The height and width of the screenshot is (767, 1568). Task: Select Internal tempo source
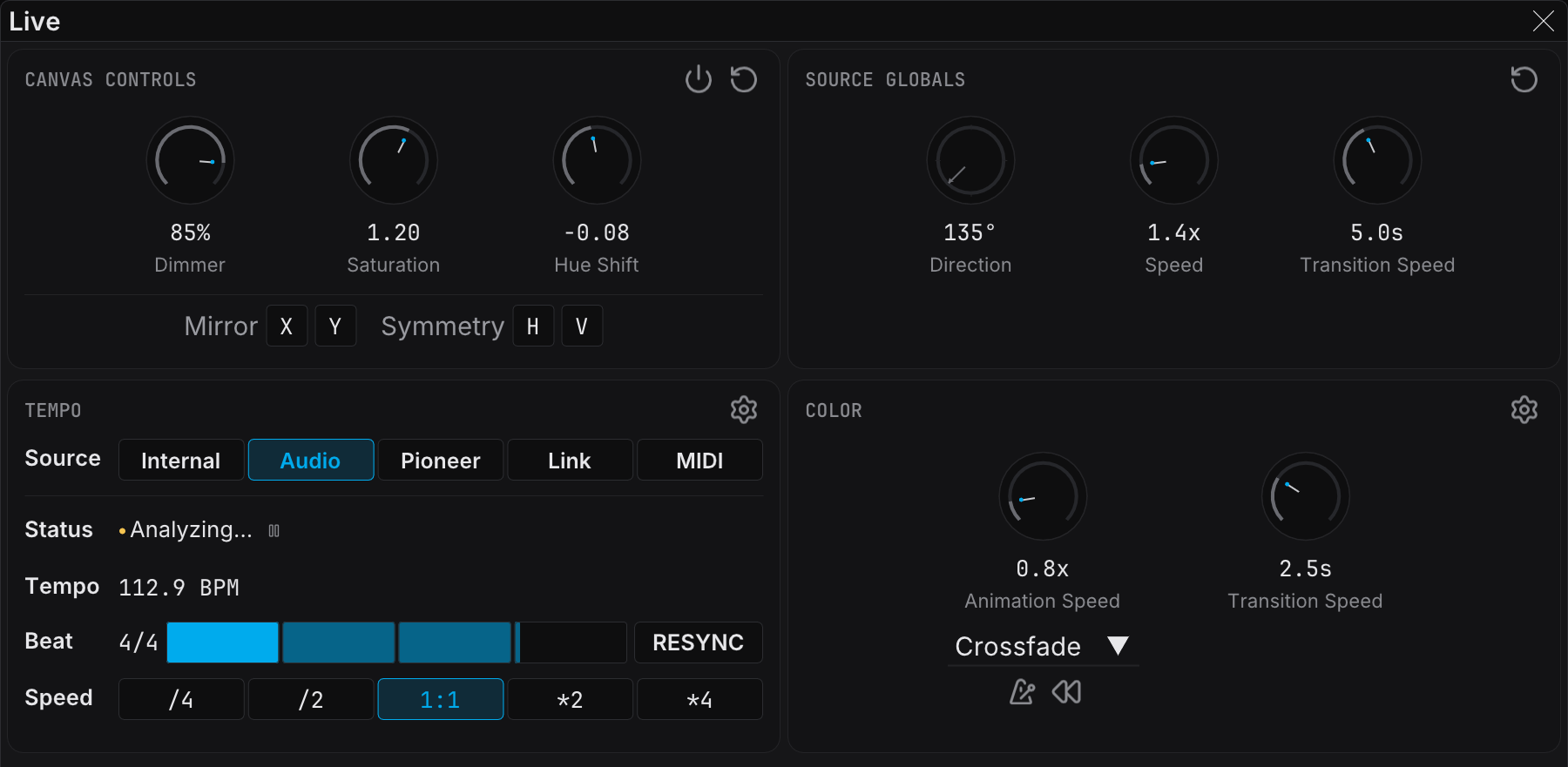(x=181, y=460)
